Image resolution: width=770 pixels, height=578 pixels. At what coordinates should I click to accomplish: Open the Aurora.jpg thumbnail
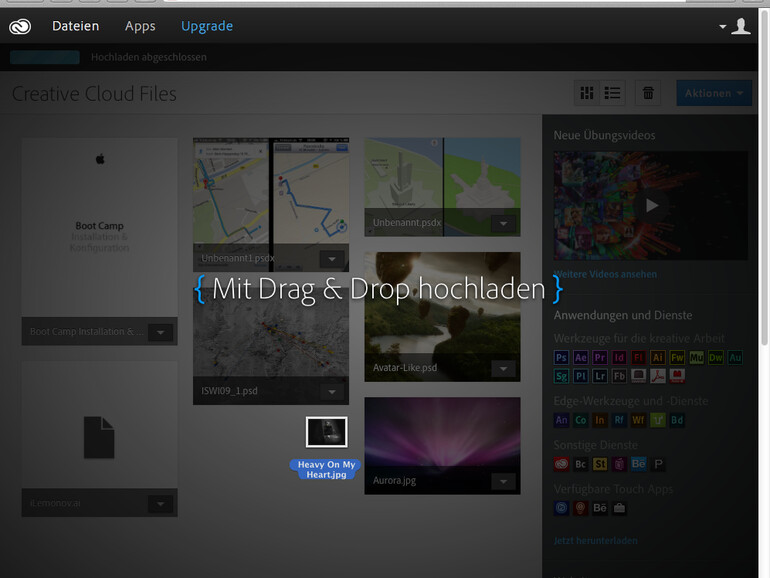pyautogui.click(x=442, y=432)
